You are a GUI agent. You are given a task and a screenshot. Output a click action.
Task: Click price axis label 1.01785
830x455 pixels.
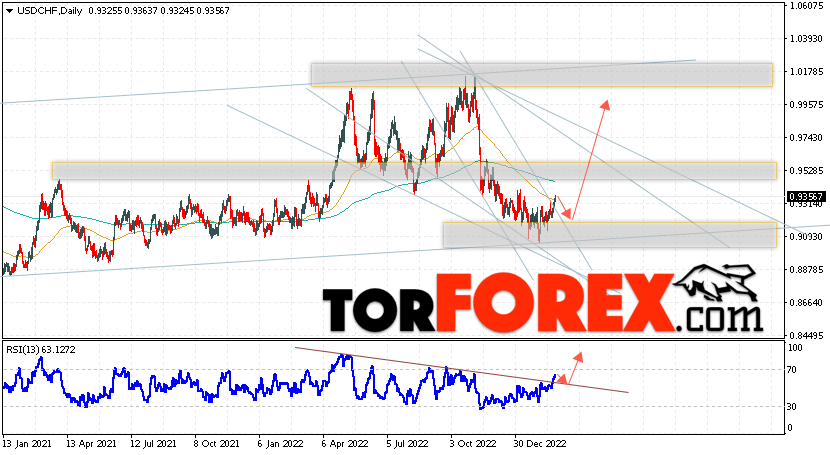click(x=807, y=71)
